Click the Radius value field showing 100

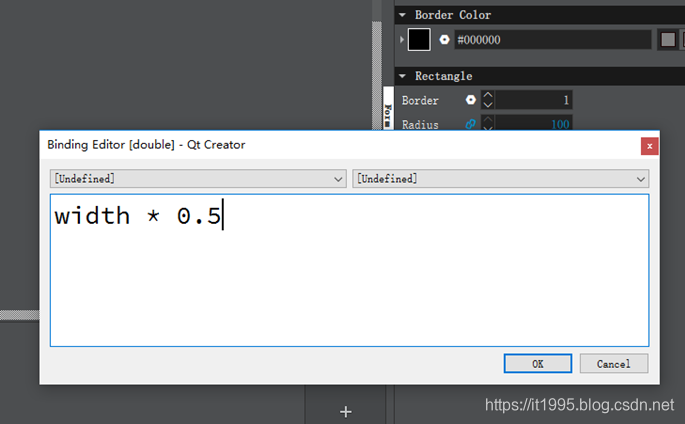[533, 124]
